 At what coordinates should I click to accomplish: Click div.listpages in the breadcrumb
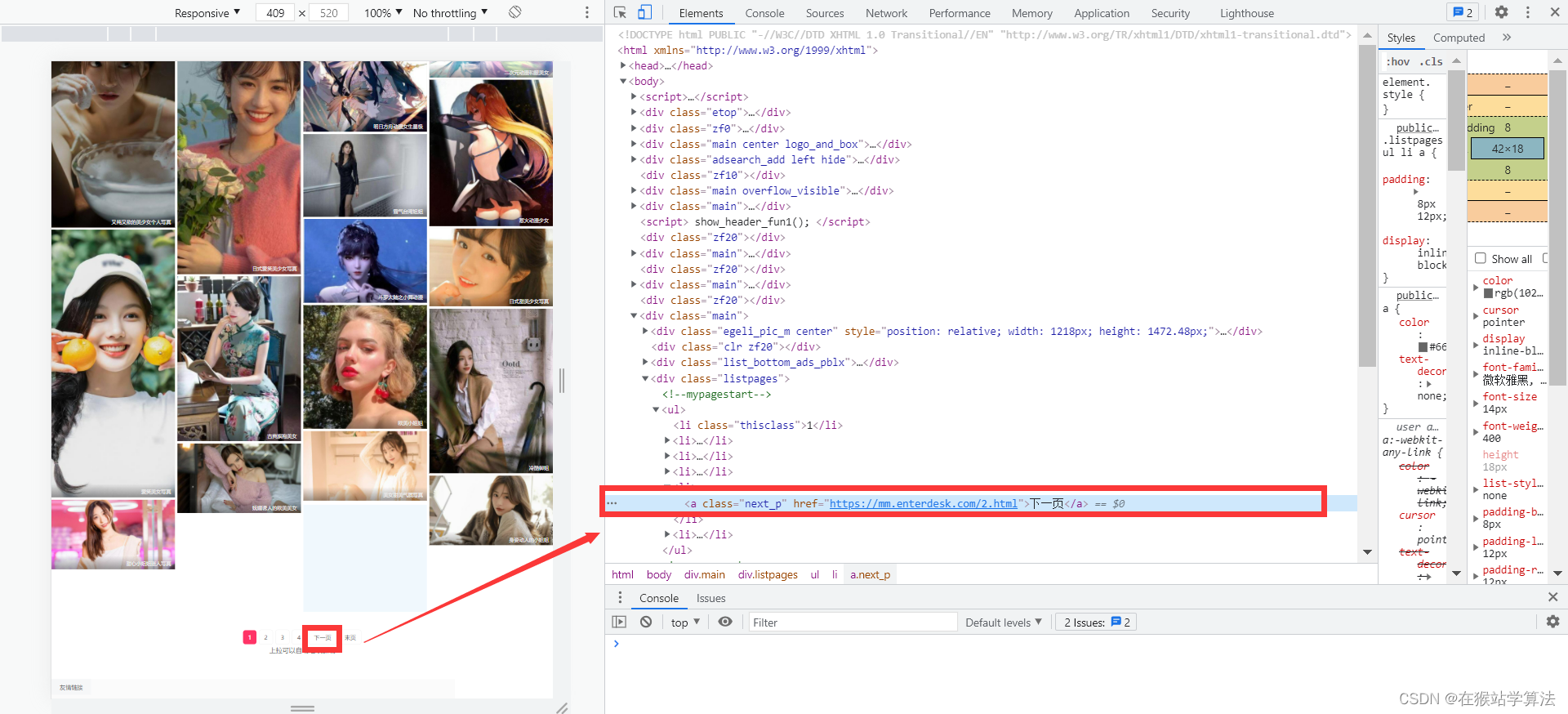(x=768, y=574)
